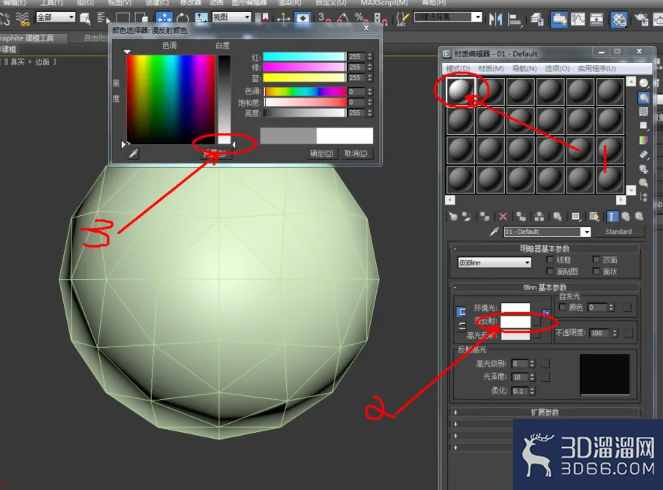
Task: Click the Sample Type sphere icon
Action: pos(644,83)
